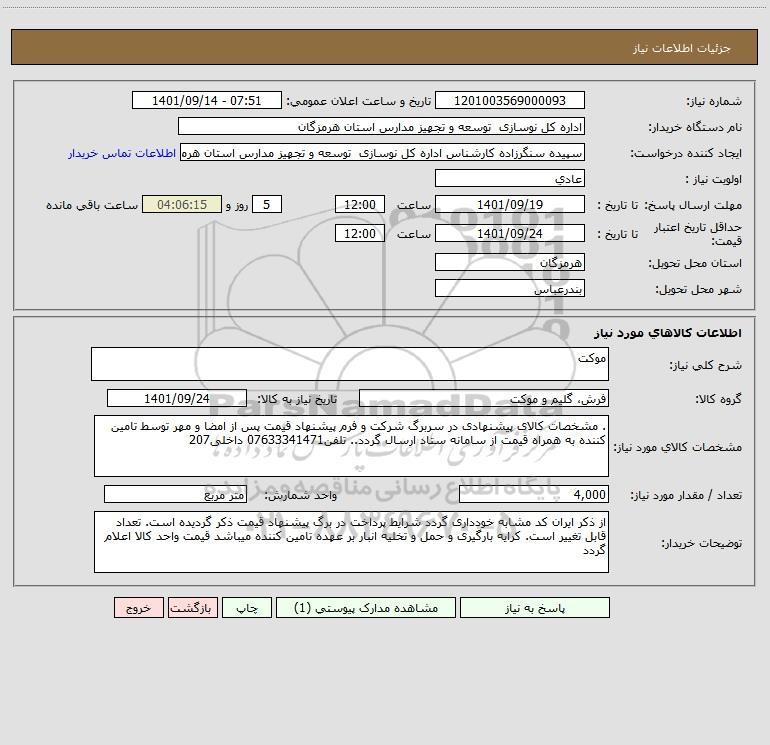Click the شهر محل تحویل label

698,290
